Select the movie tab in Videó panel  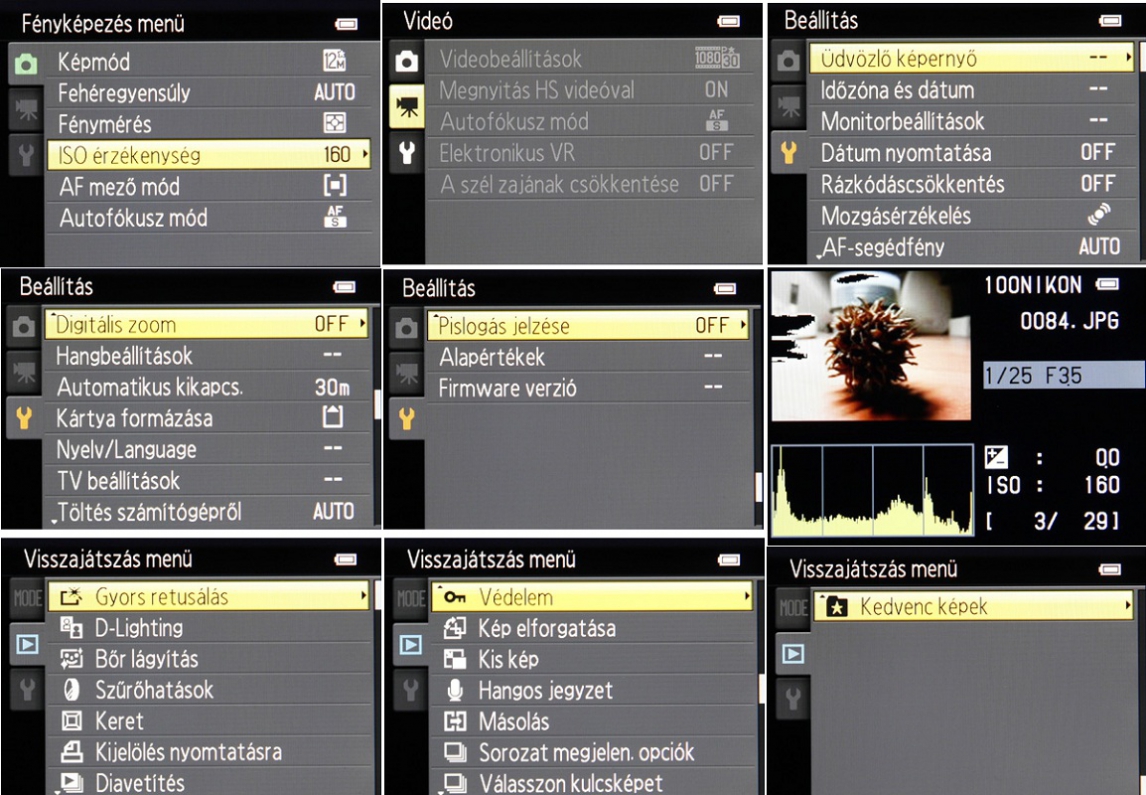click(x=406, y=108)
